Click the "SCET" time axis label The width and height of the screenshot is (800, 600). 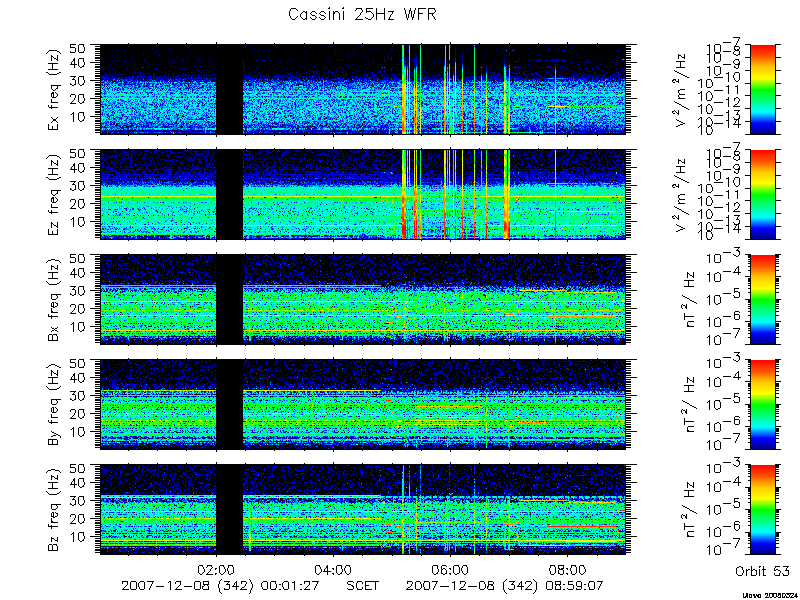[x=362, y=585]
